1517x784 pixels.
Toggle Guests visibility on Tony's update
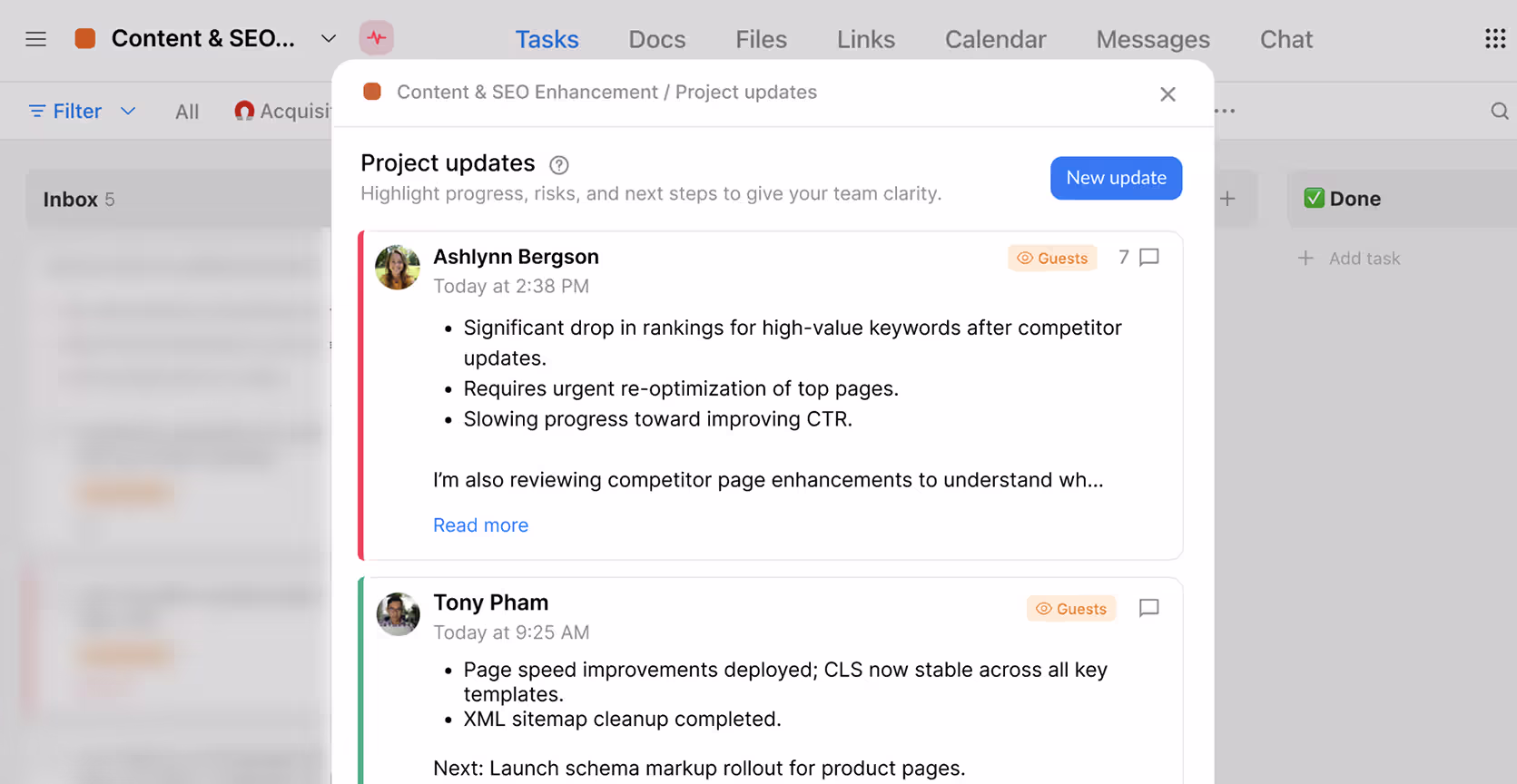pos(1071,609)
